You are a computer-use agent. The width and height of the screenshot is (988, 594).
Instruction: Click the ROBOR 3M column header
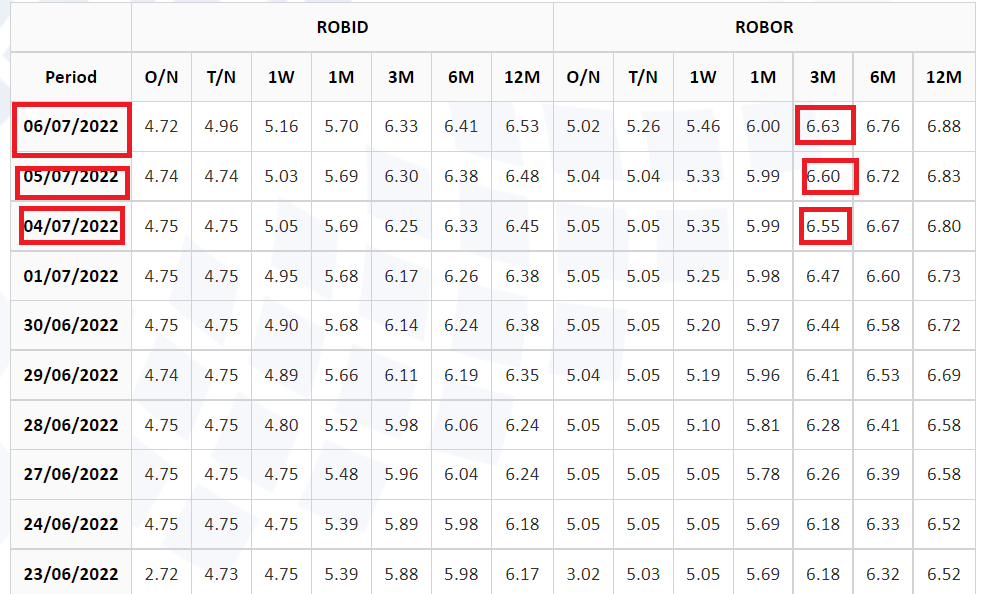[x=823, y=77]
